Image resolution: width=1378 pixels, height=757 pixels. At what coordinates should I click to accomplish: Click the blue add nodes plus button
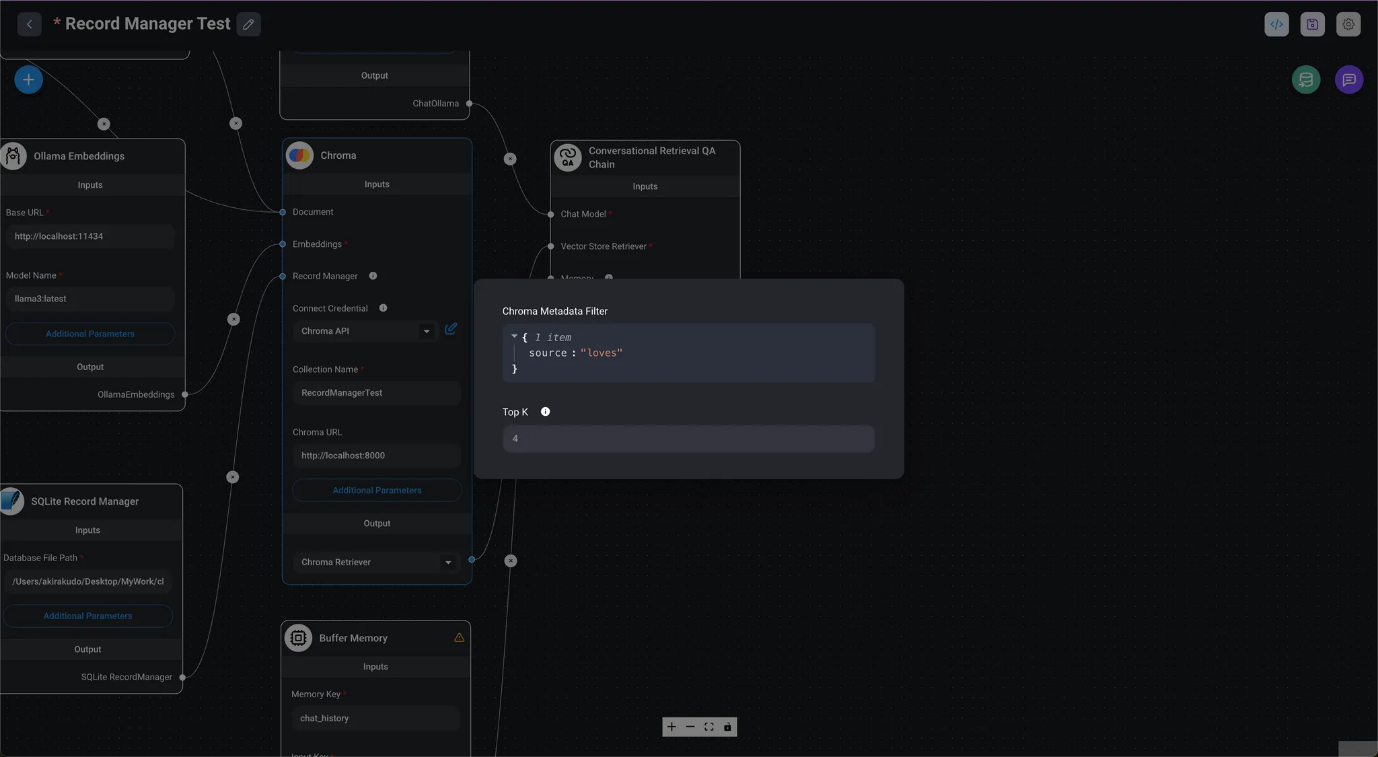tap(29, 80)
